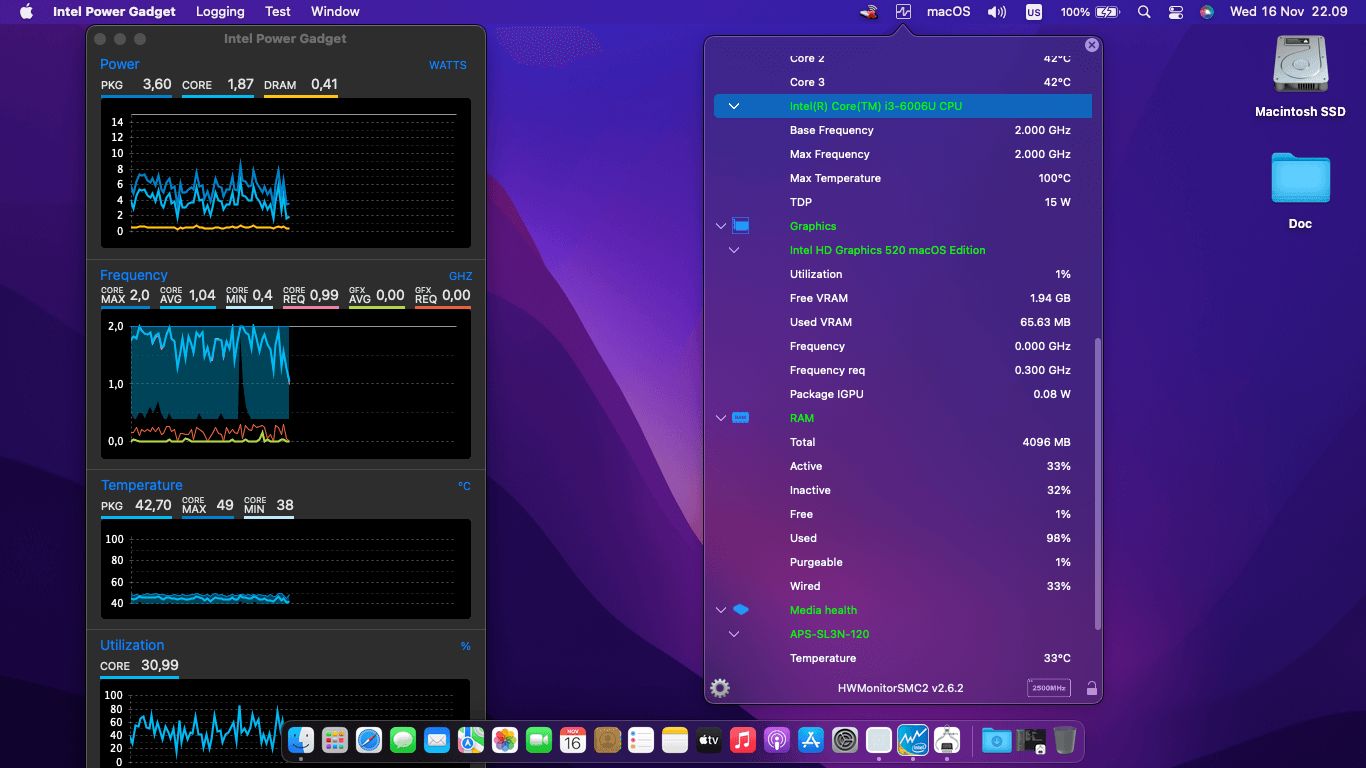
Task: Open the Downloads folder in the Dock
Action: (996, 740)
